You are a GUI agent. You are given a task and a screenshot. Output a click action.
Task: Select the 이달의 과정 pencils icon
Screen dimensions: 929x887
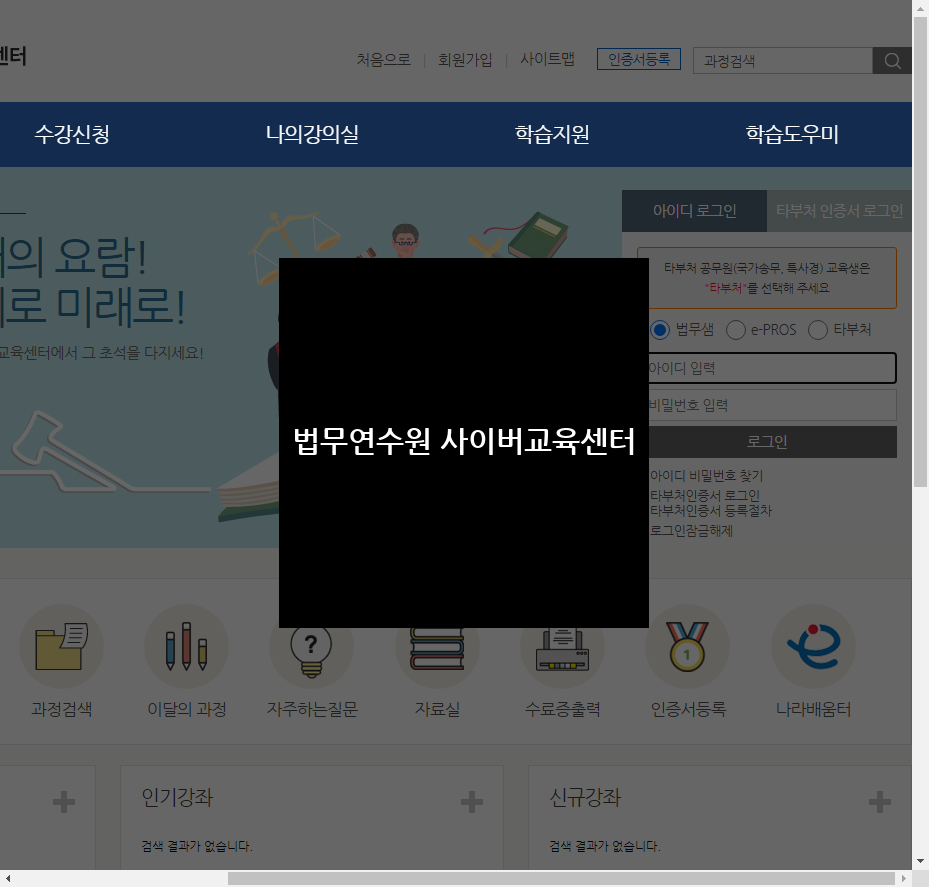click(x=186, y=646)
